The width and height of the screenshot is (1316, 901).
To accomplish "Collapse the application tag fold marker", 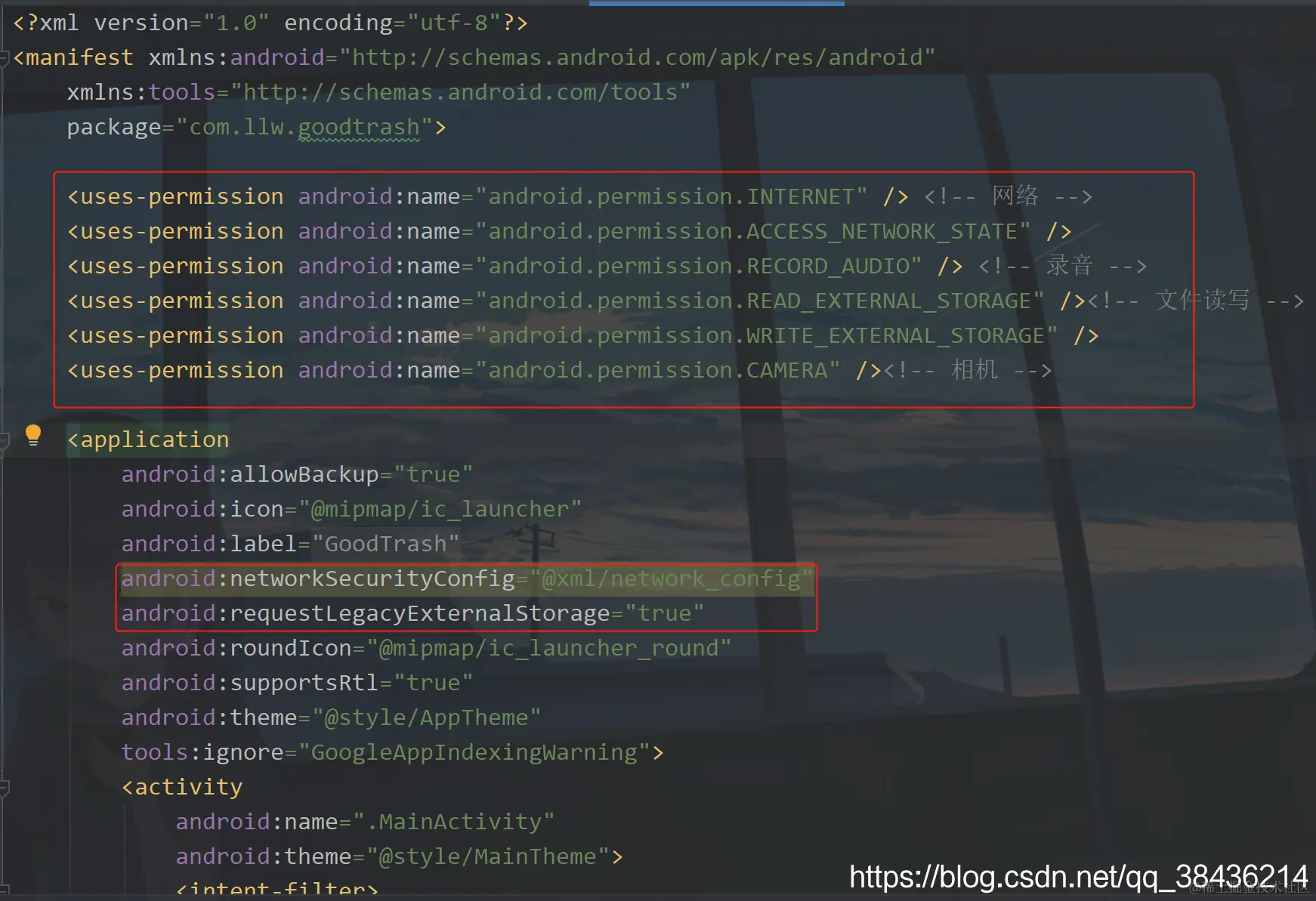I will tap(4, 440).
